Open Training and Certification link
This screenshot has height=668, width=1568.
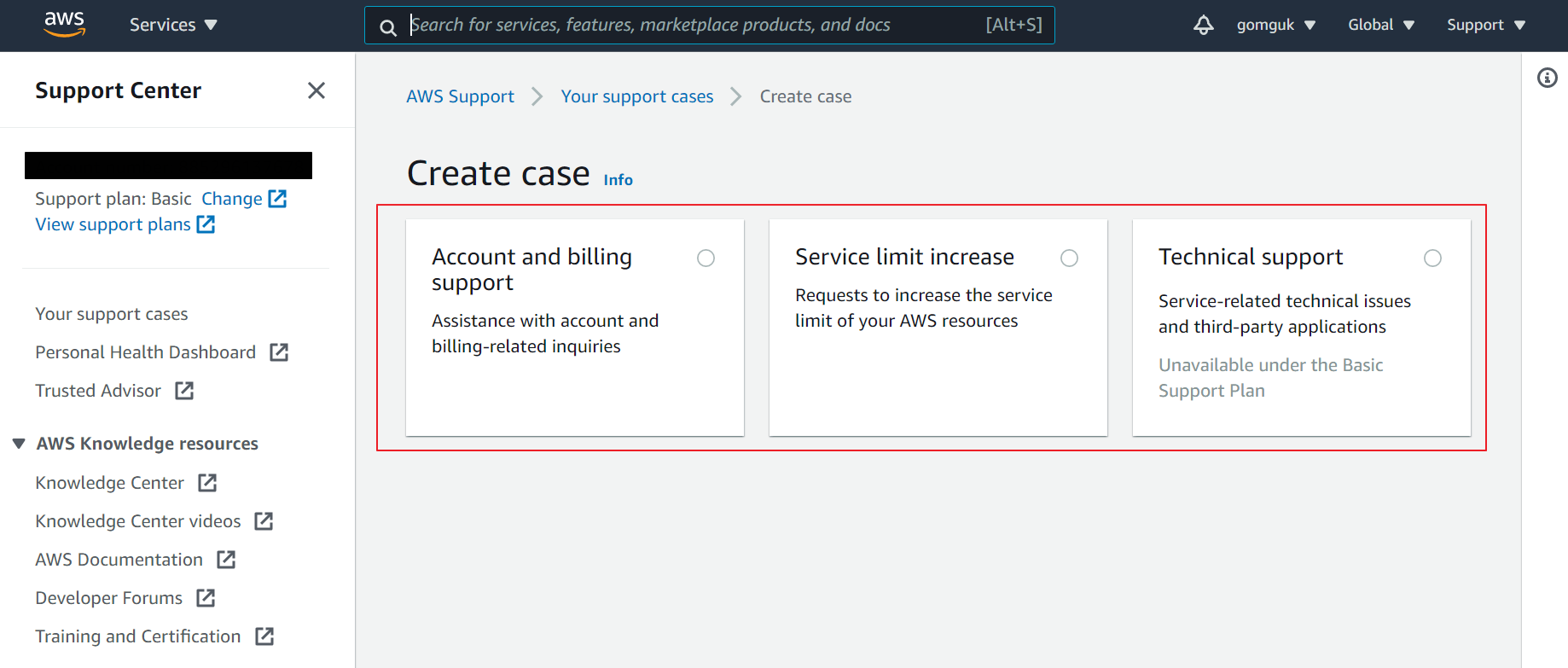[x=138, y=636]
